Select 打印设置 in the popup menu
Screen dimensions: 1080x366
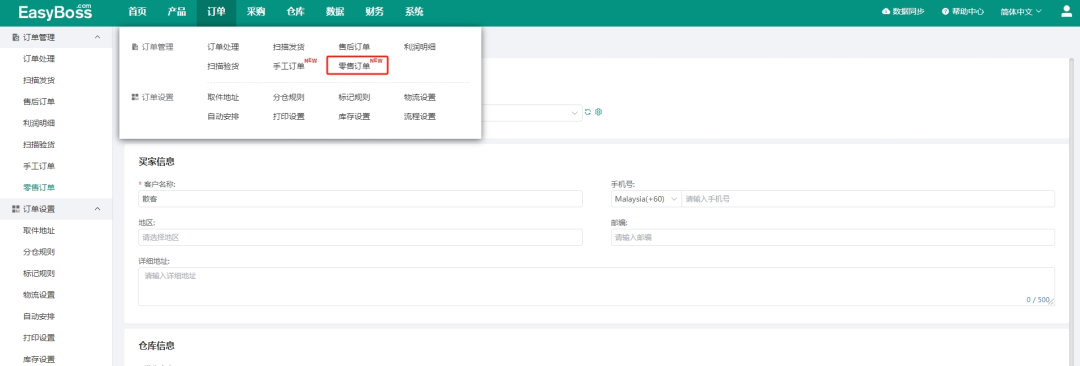coord(289,116)
